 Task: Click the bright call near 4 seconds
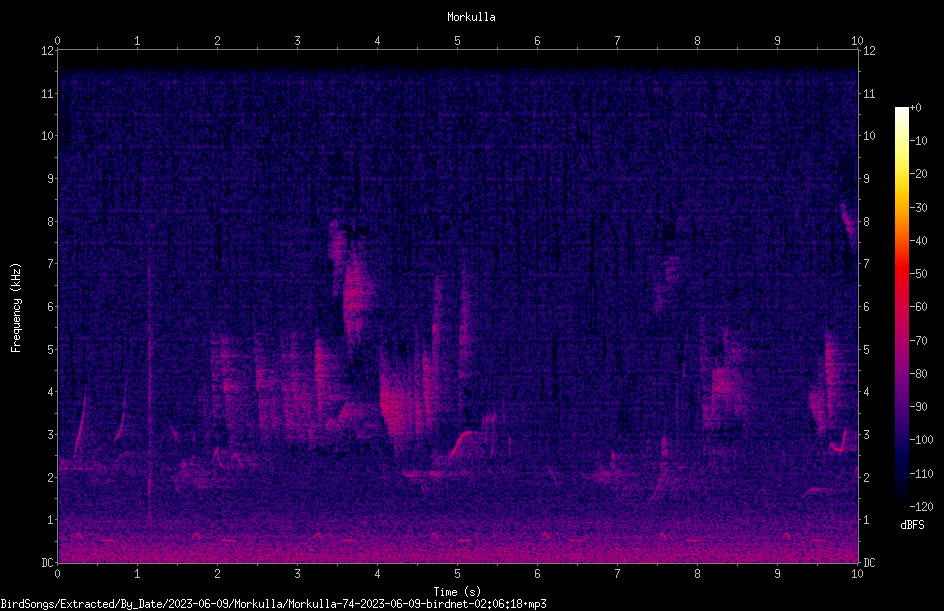(393, 405)
